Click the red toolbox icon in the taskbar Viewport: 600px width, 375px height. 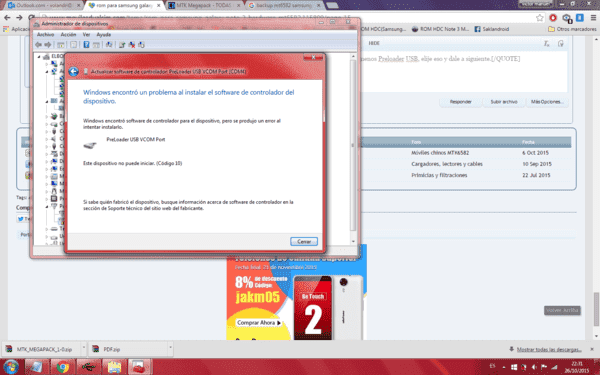pyautogui.click(x=140, y=367)
